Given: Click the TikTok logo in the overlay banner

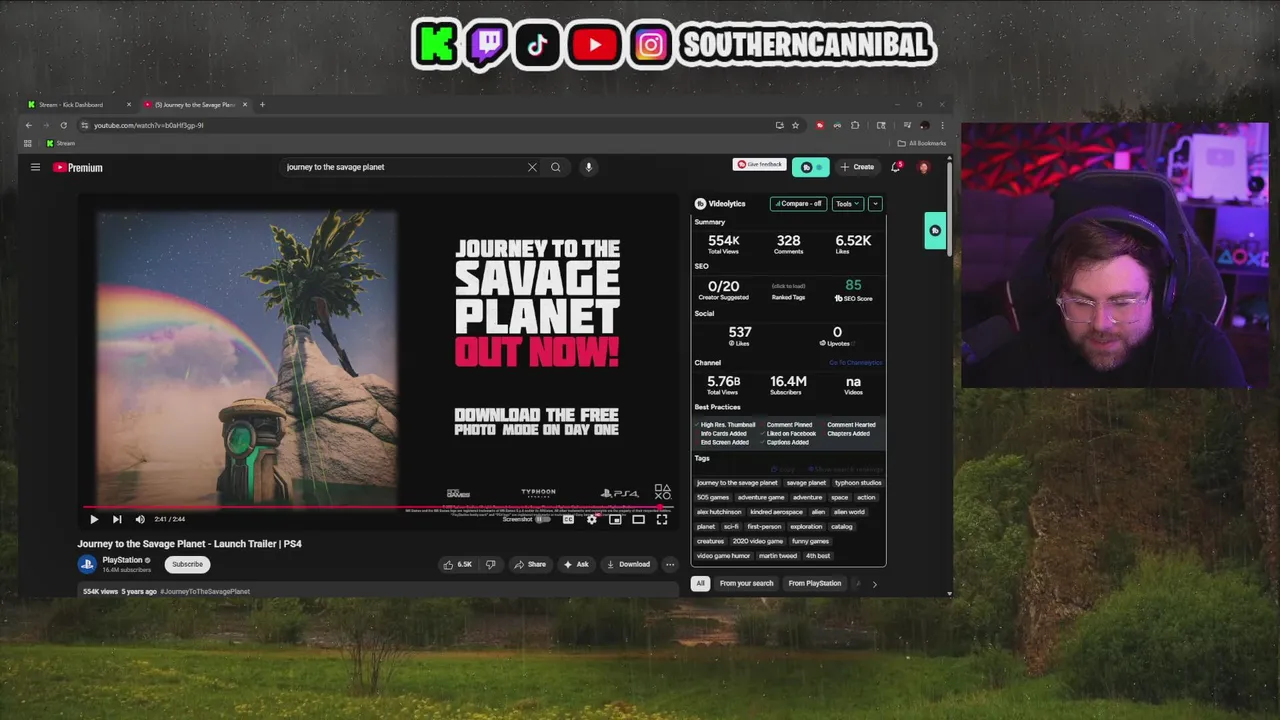Looking at the screenshot, I should point(538,45).
